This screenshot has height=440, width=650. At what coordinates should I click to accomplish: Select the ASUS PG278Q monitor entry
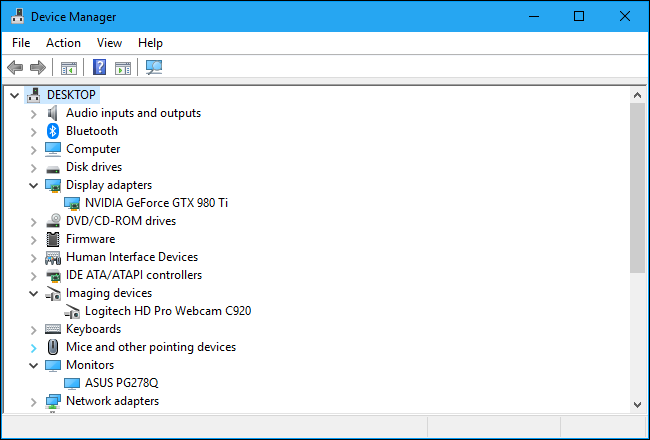[121, 383]
